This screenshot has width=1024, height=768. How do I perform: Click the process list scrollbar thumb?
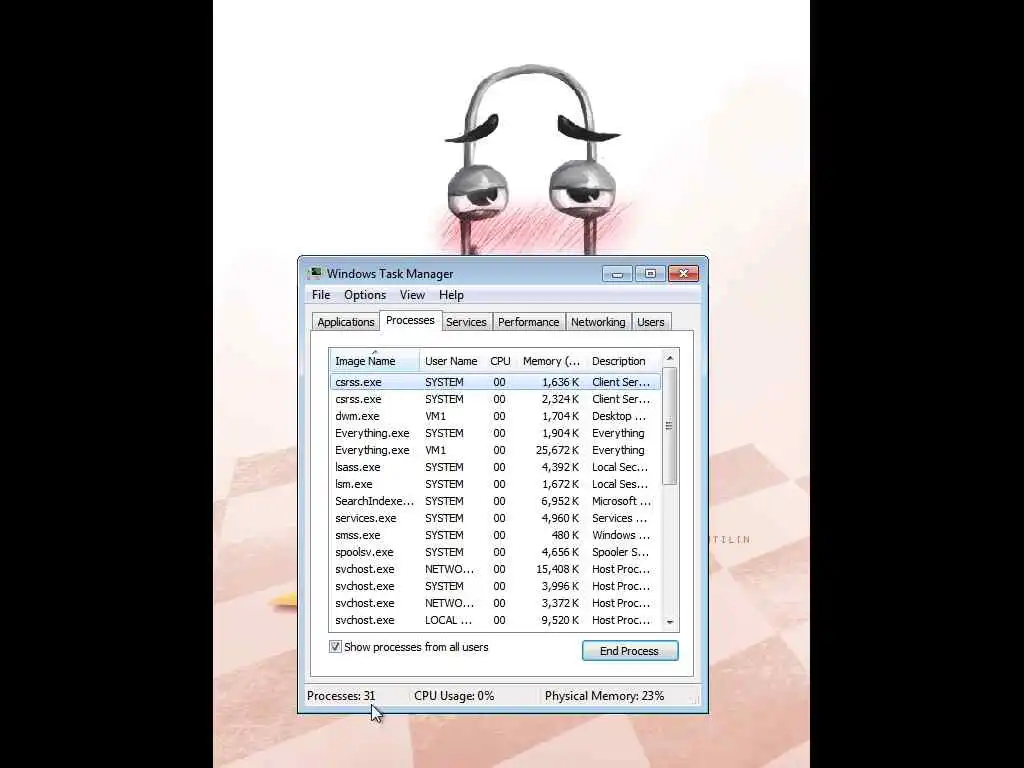pyautogui.click(x=669, y=426)
